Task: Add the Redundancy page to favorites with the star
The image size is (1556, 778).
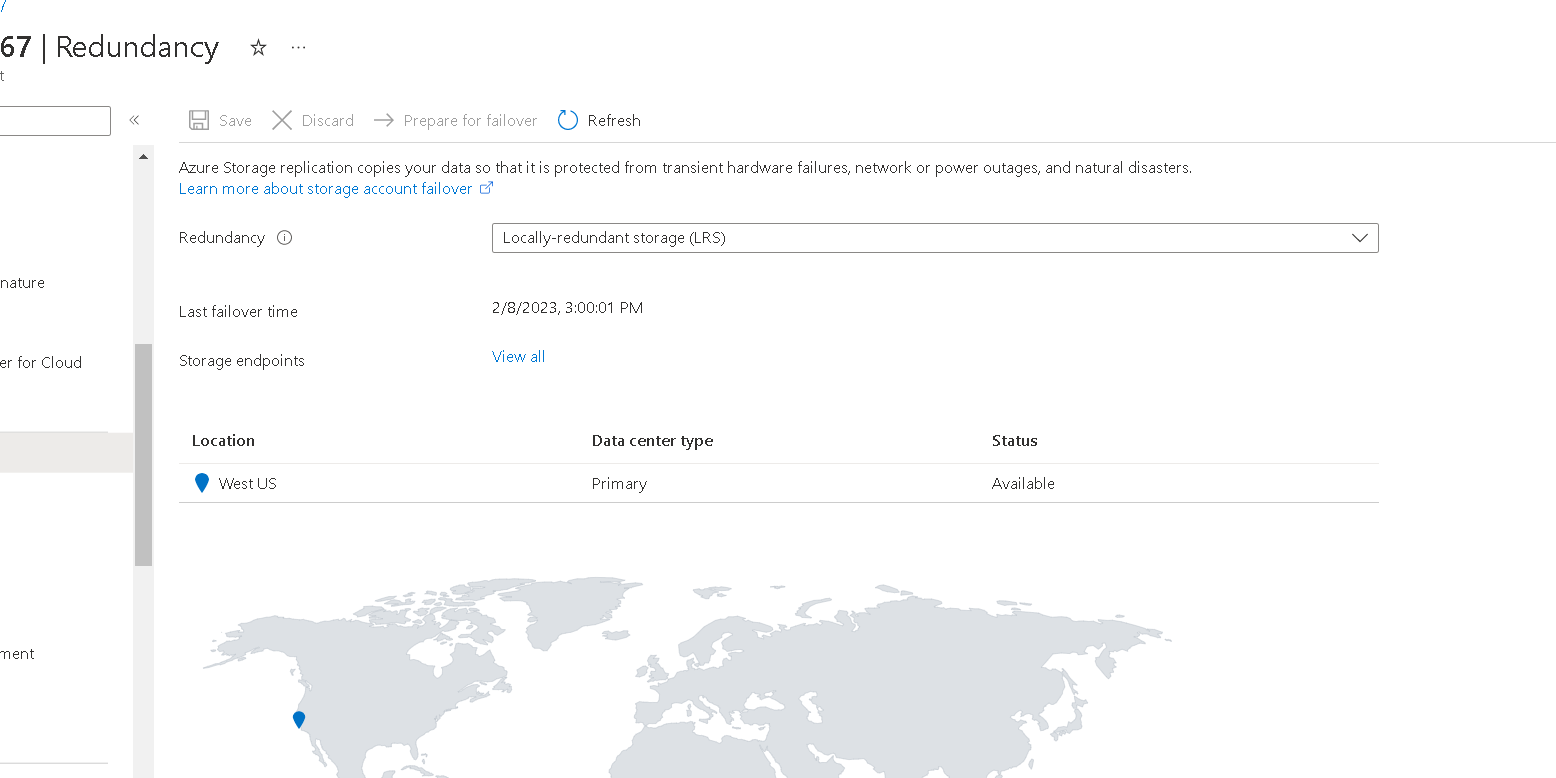Action: click(258, 47)
